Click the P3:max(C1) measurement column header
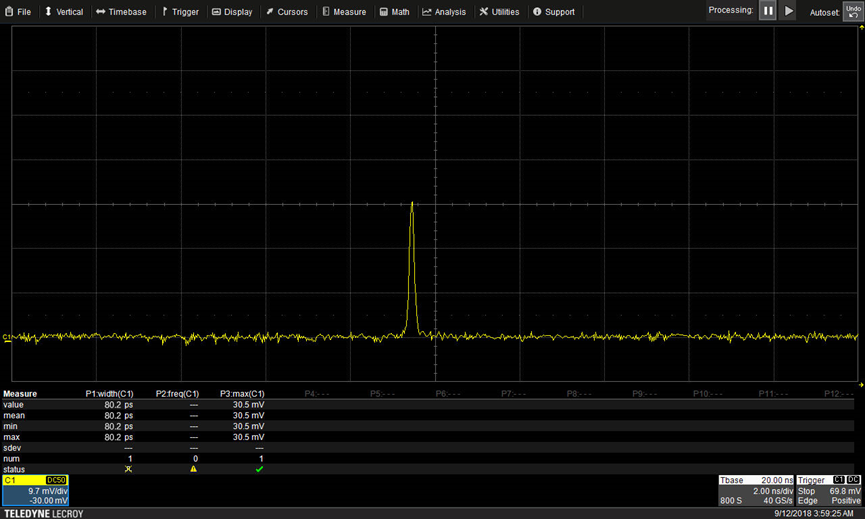The height and width of the screenshot is (519, 865). tap(242, 394)
